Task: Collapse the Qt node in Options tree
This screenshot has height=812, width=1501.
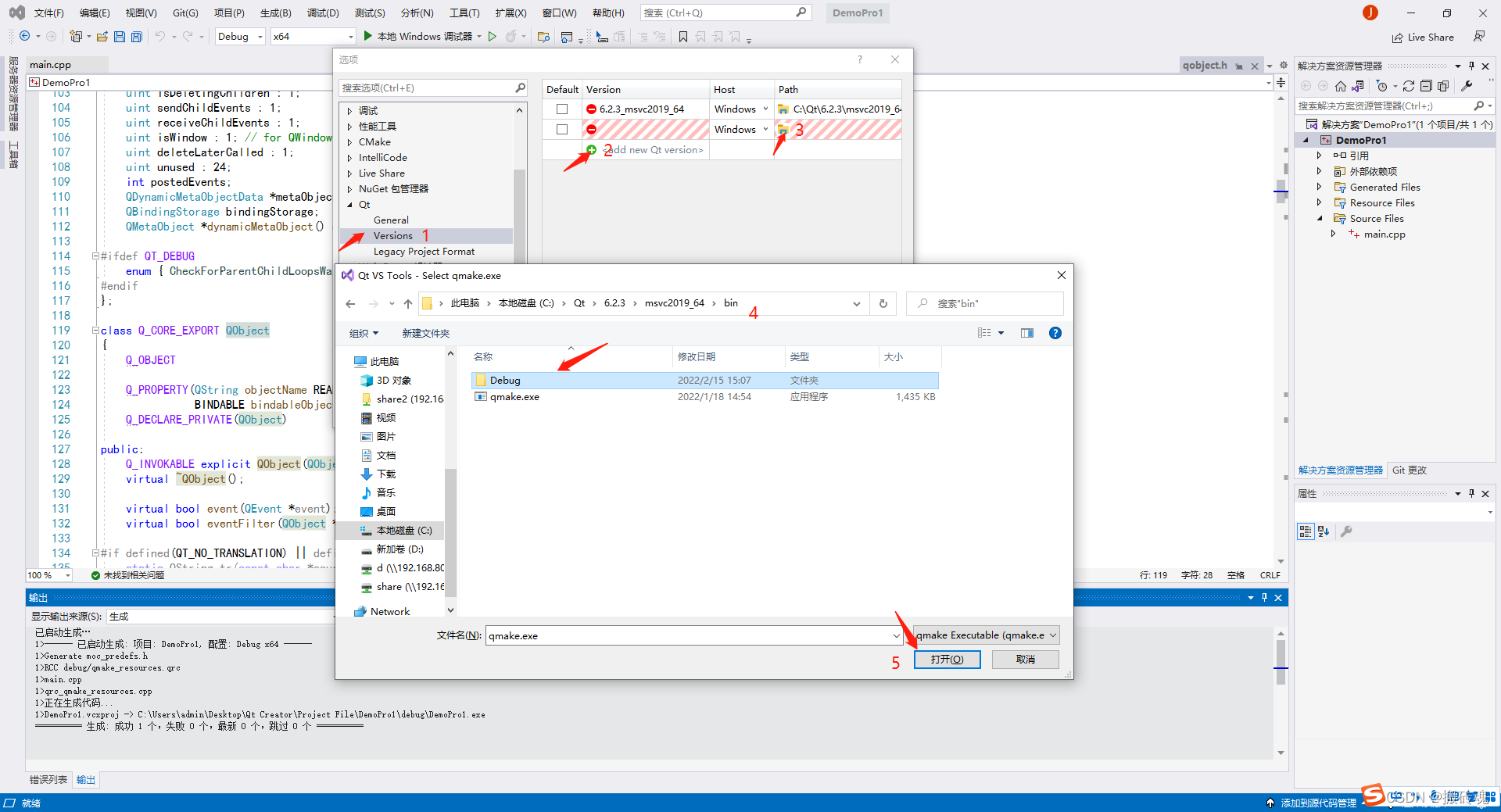Action: click(349, 205)
